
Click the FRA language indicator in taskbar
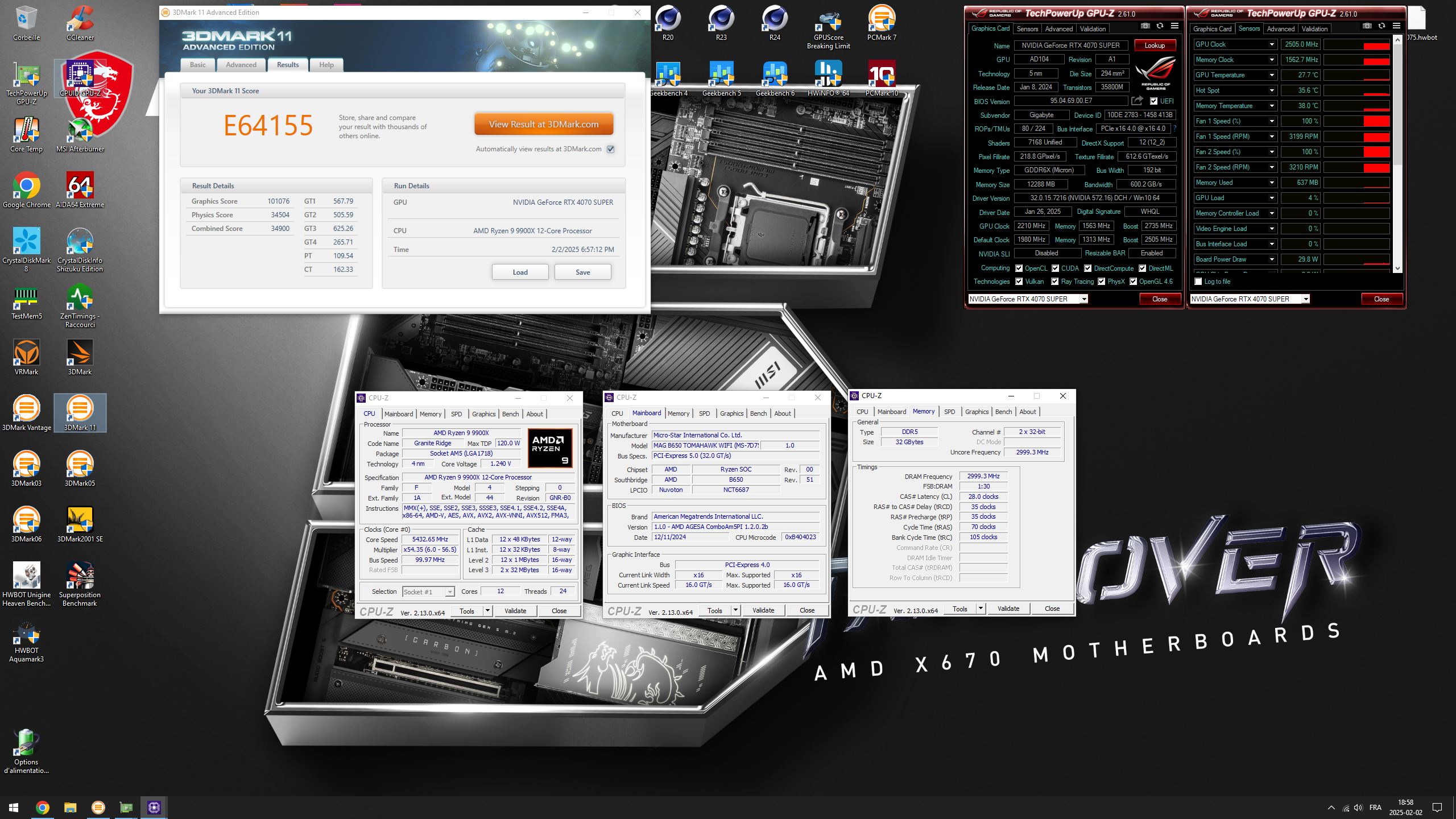pos(1375,808)
